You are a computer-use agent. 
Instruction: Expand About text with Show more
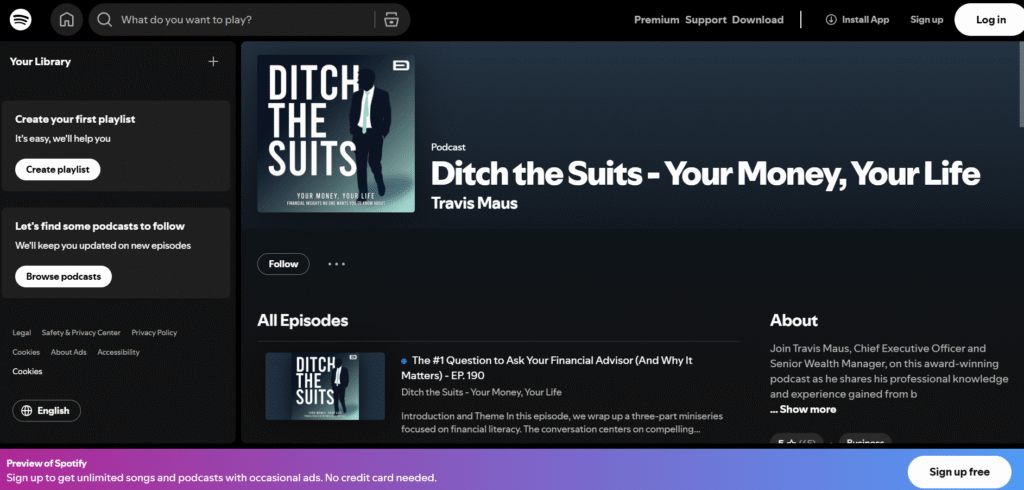(x=803, y=409)
